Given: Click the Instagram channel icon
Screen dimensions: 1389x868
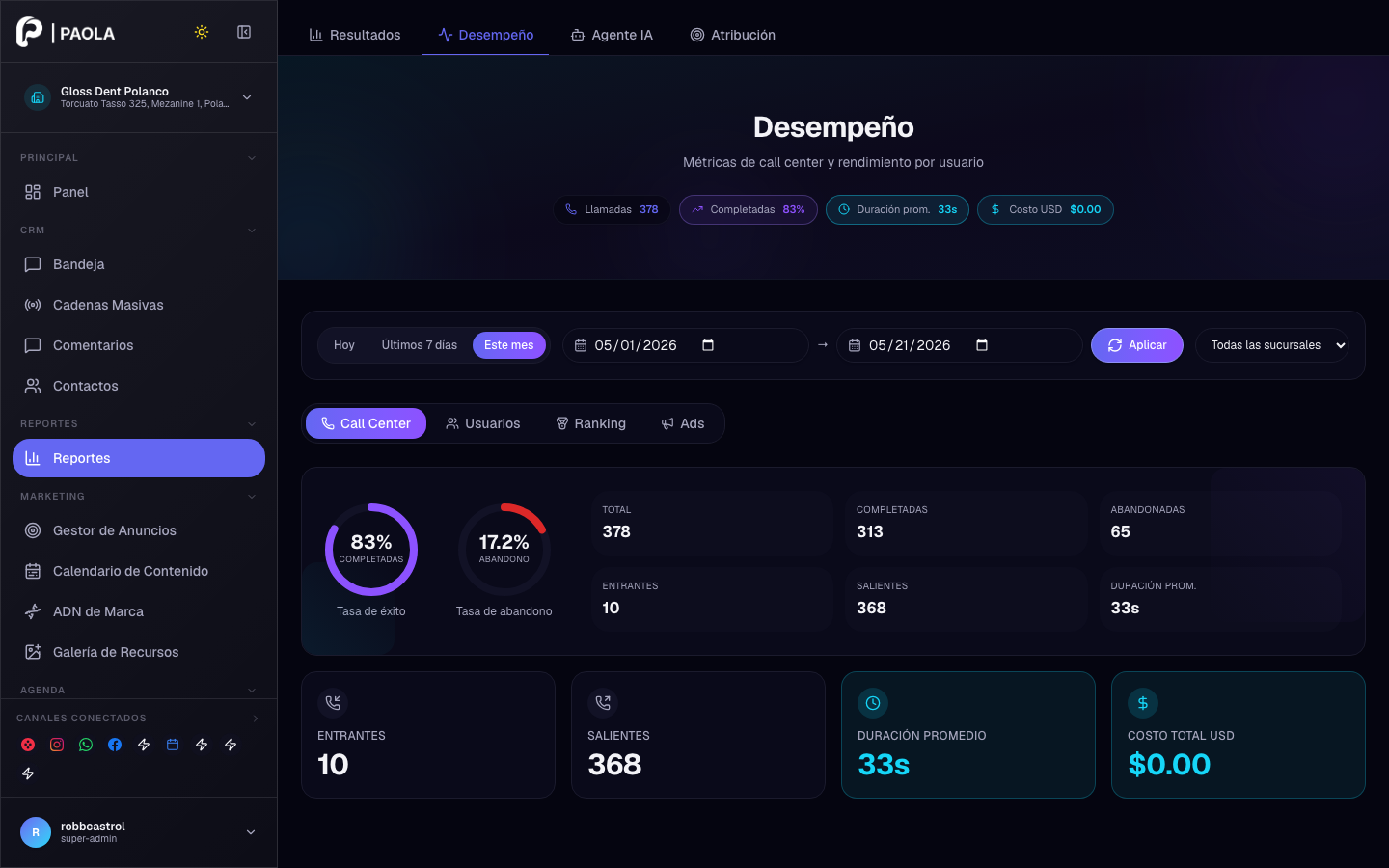Looking at the screenshot, I should pos(57,745).
